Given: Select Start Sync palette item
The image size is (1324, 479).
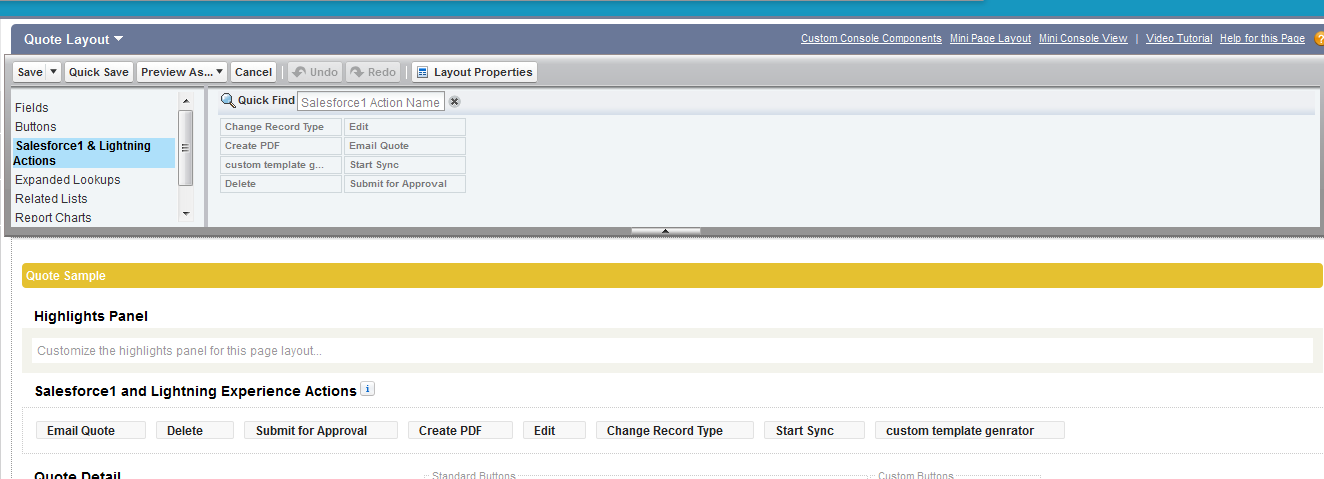Looking at the screenshot, I should pyautogui.click(x=404, y=165).
